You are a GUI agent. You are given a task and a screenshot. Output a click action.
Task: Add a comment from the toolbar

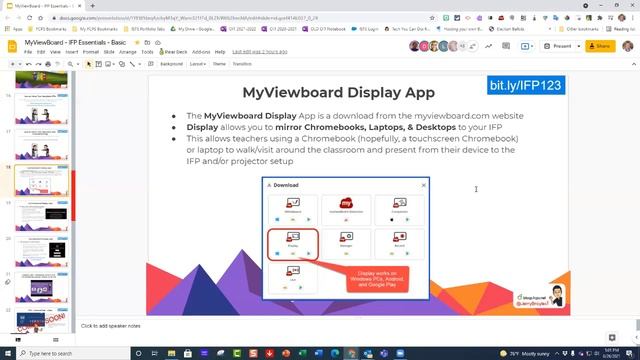151,64
